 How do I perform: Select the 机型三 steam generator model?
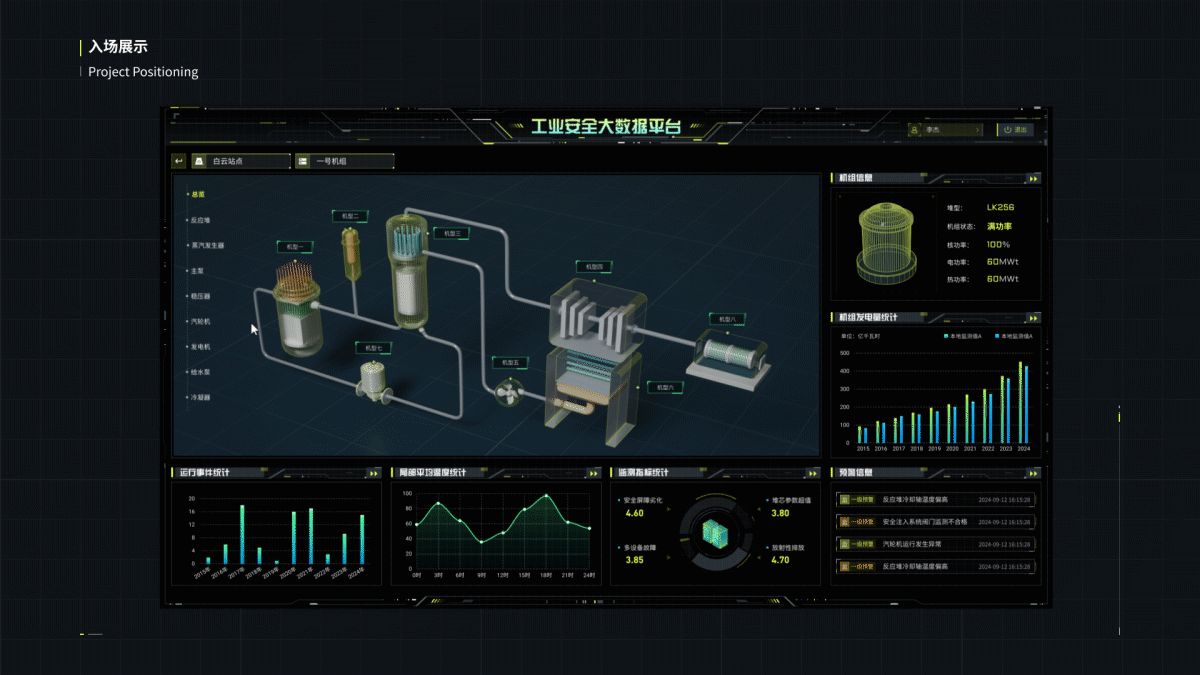point(408,270)
